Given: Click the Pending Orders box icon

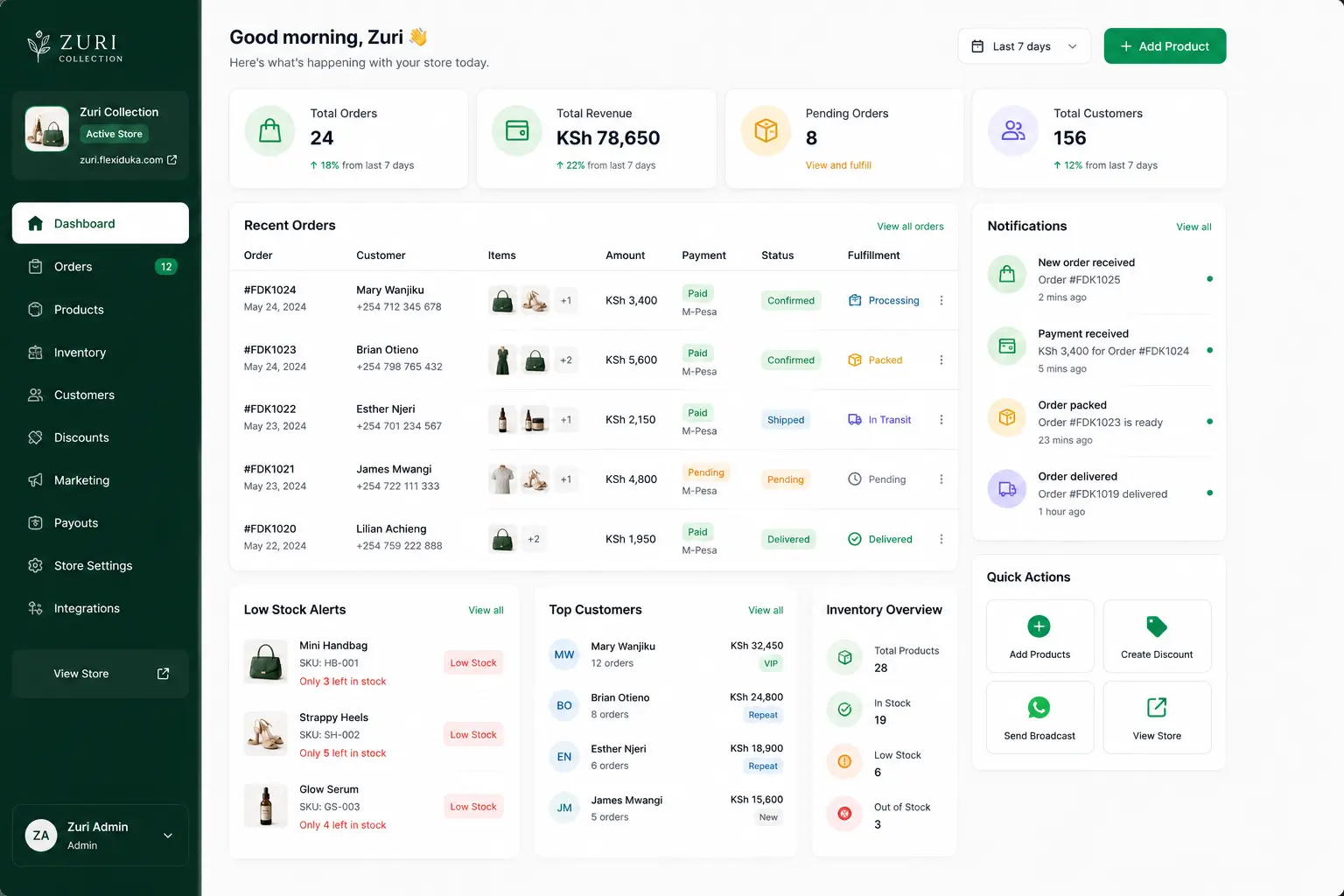Looking at the screenshot, I should (766, 131).
